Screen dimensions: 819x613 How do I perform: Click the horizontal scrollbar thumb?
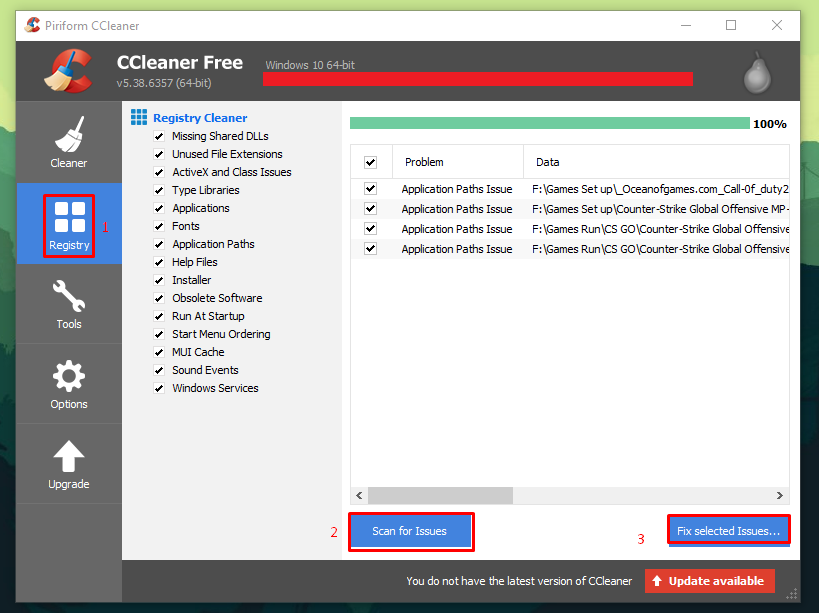point(440,496)
